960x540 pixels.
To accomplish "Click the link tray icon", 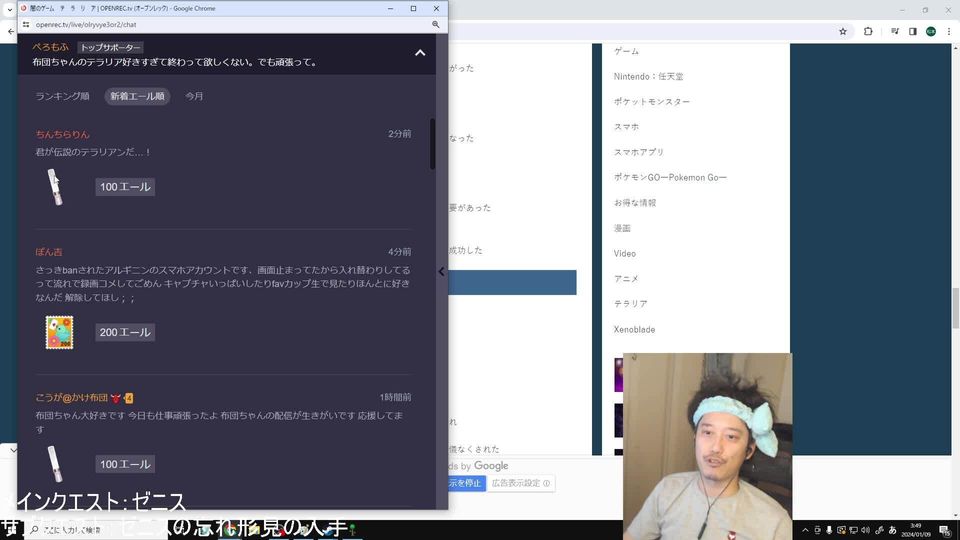I will (x=879, y=530).
